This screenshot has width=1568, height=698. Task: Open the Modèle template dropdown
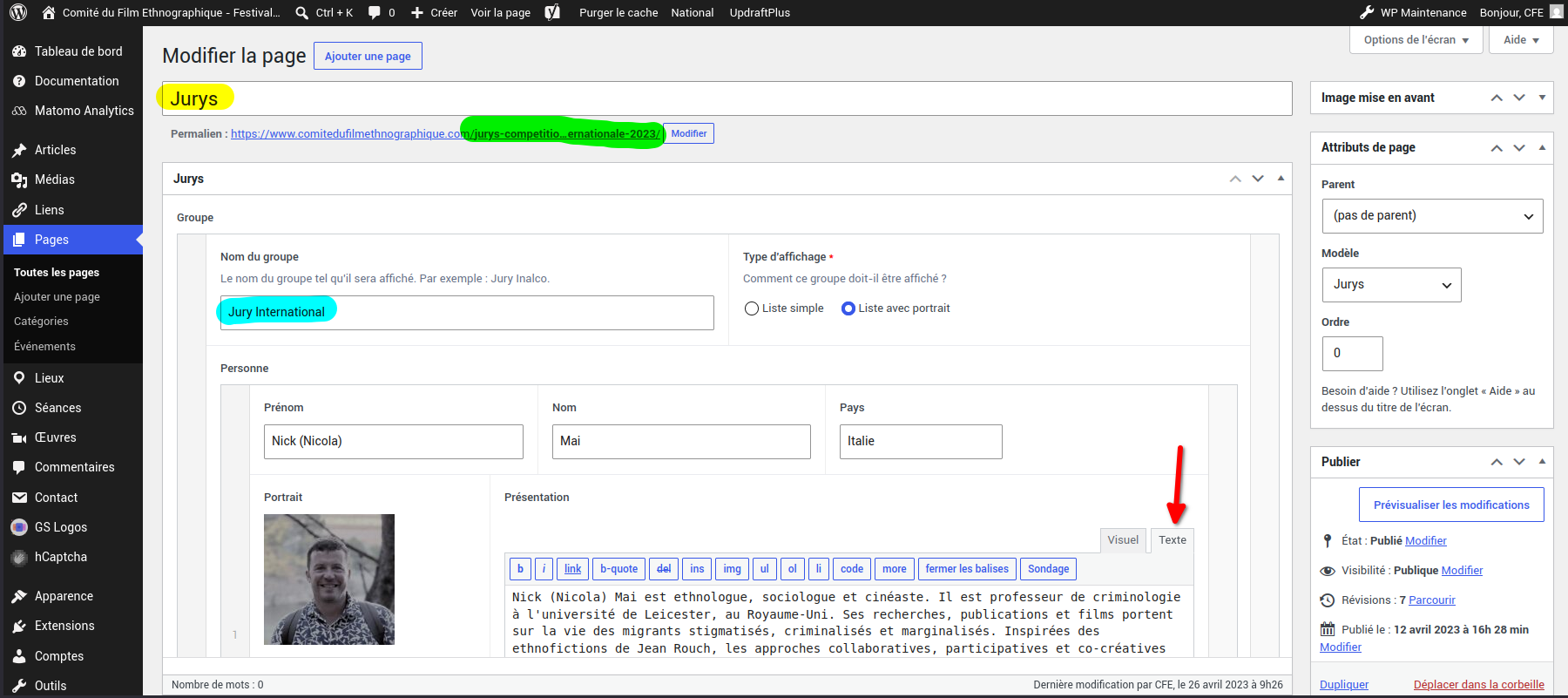pyautogui.click(x=1391, y=285)
